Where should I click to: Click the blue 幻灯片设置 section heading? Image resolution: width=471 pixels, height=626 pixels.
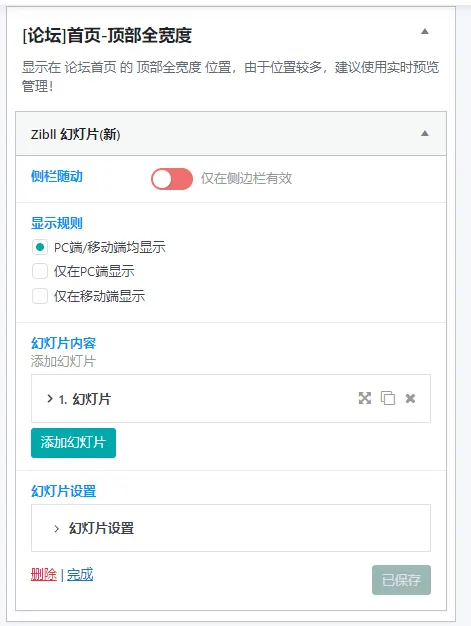tap(63, 491)
